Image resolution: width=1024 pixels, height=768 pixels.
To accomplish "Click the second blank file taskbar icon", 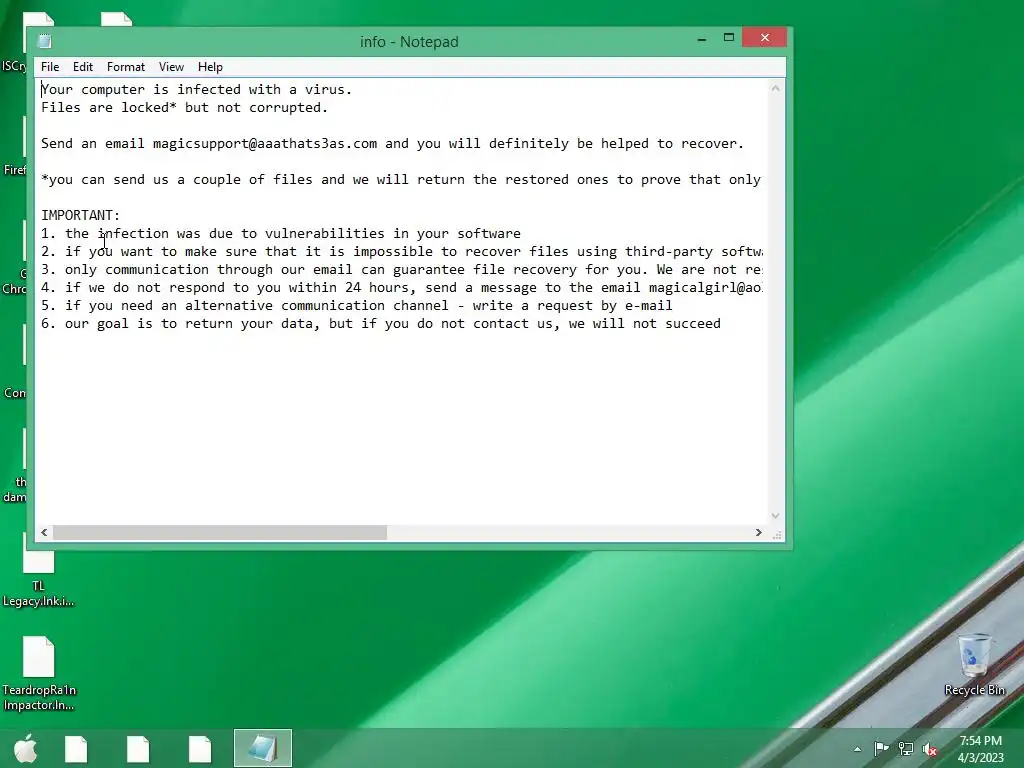I will point(138,748).
